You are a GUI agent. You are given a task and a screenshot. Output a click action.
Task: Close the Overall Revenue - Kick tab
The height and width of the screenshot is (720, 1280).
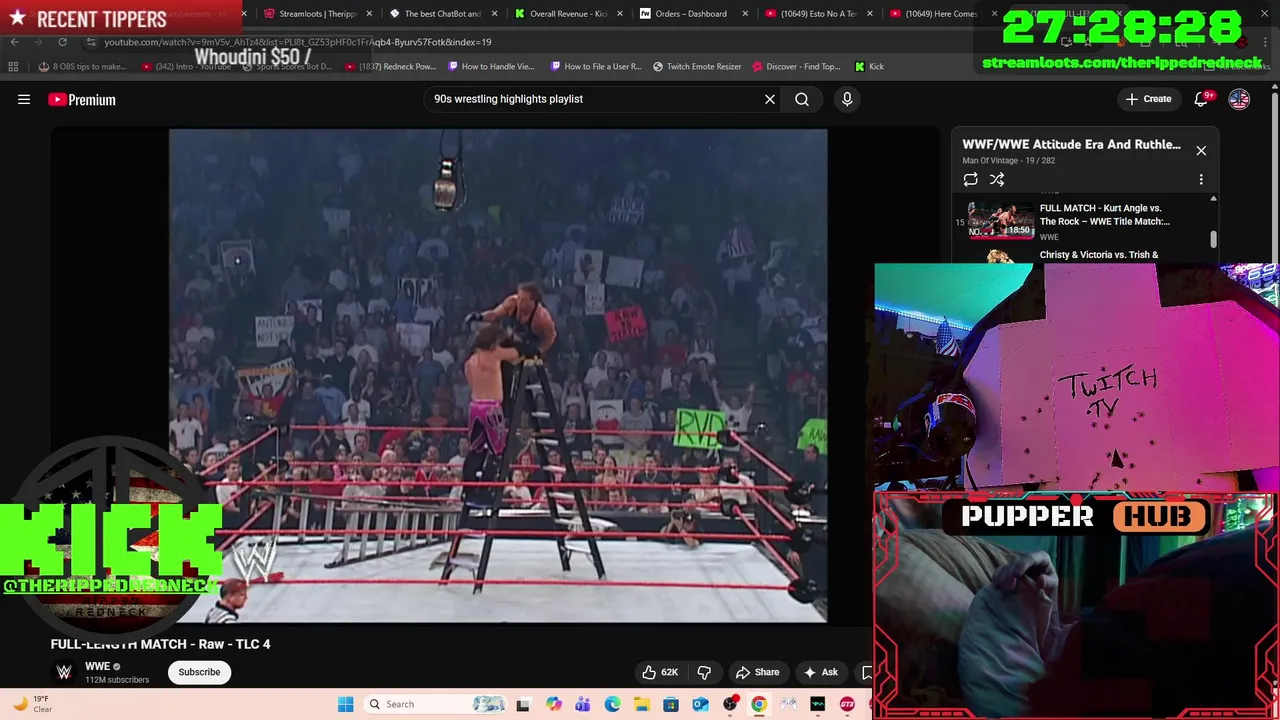[x=620, y=14]
